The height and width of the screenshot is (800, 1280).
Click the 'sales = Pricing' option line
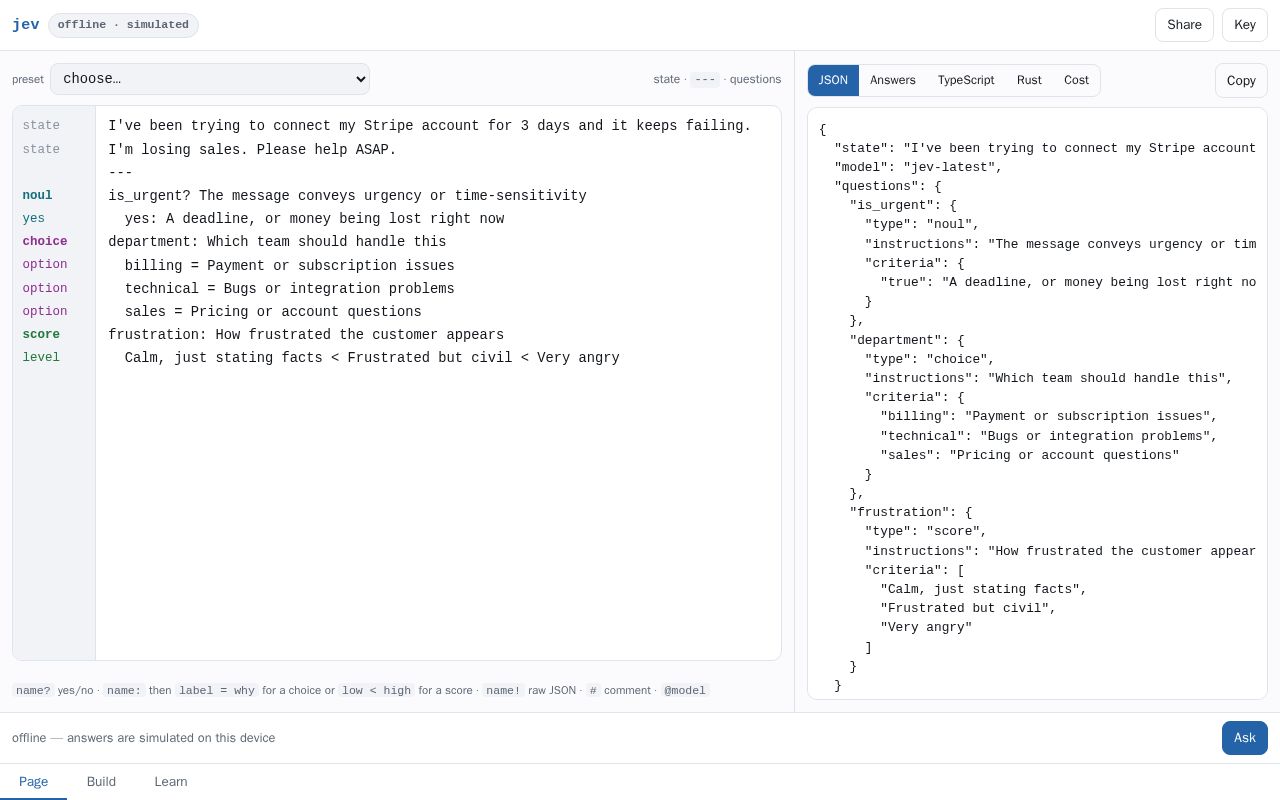point(273,312)
